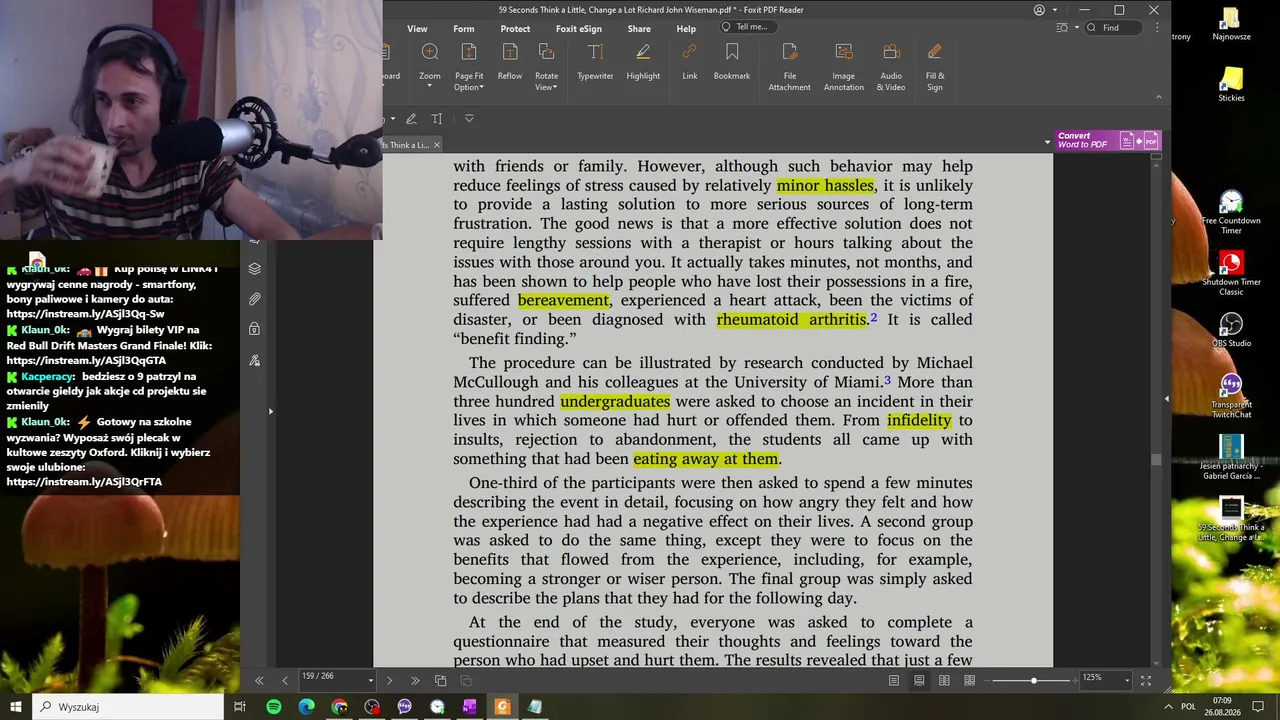Open the OBS Studio desktop shortcut
This screenshot has height=720, width=1280.
click(1231, 330)
